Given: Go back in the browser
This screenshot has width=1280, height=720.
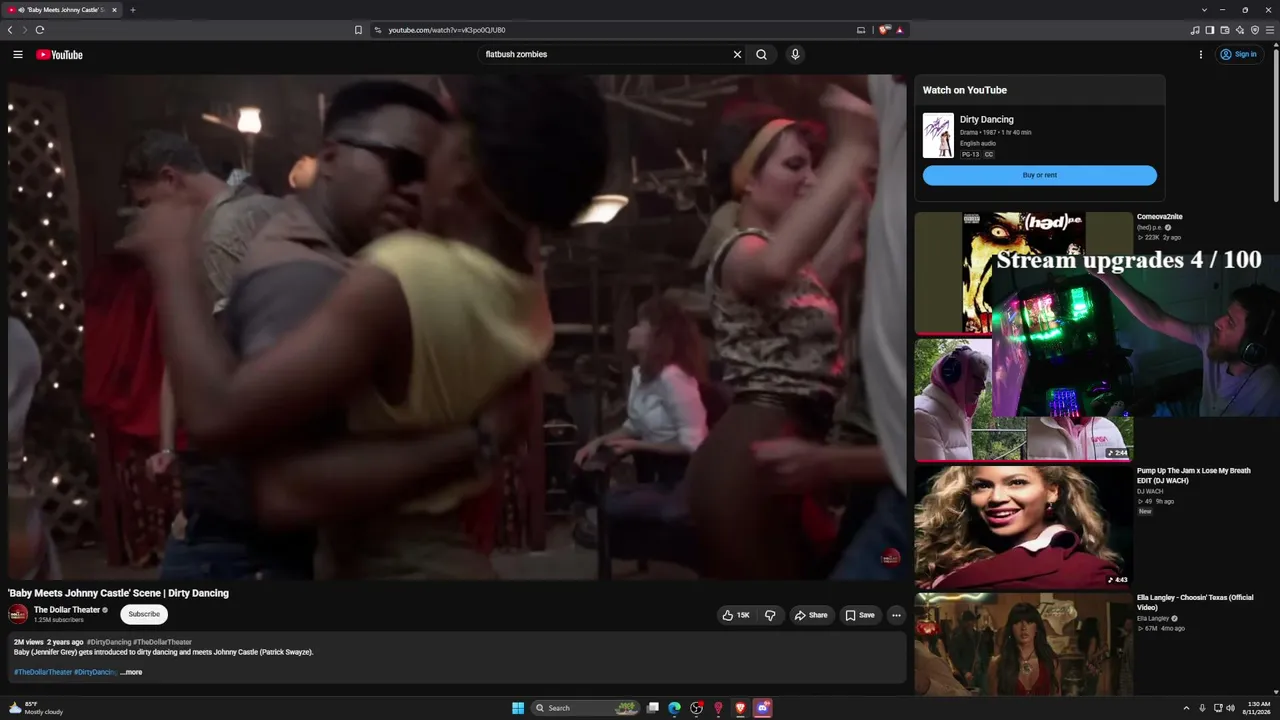Looking at the screenshot, I should [x=10, y=30].
